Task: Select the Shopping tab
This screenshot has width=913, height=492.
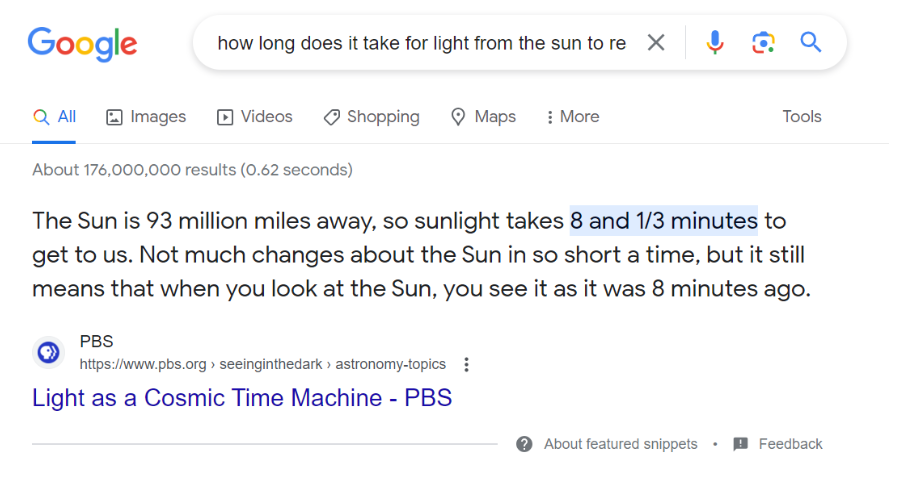Action: pyautogui.click(x=371, y=117)
